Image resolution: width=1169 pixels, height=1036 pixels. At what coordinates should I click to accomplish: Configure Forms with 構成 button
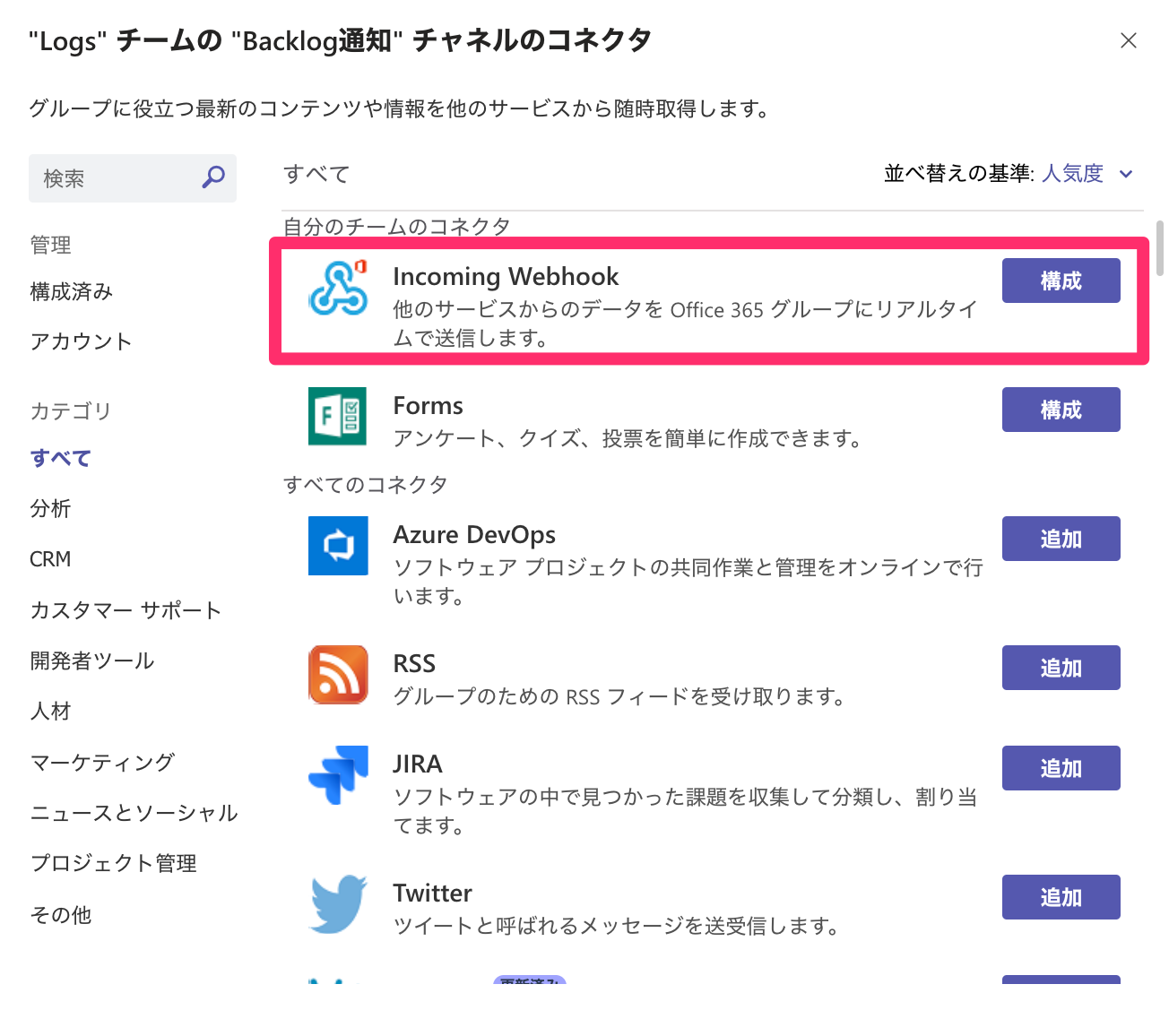point(1061,410)
